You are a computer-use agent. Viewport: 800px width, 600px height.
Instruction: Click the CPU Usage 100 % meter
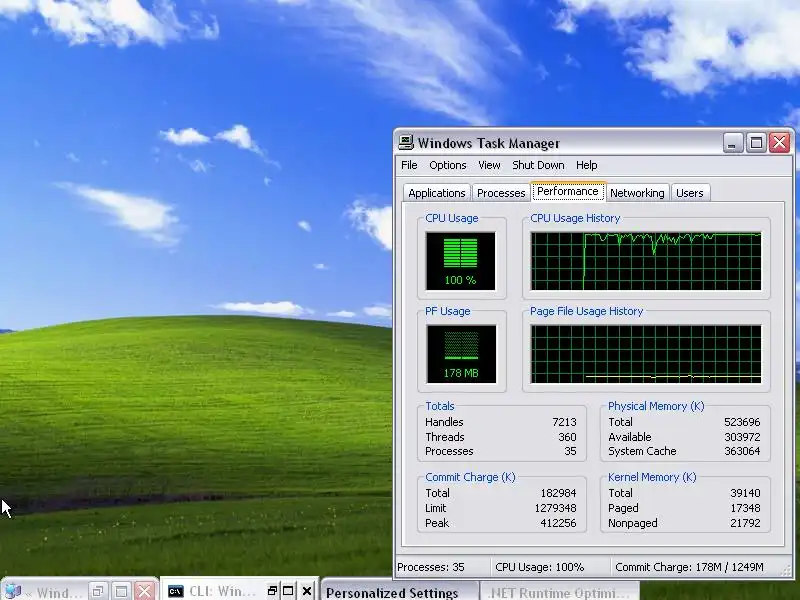(x=460, y=261)
